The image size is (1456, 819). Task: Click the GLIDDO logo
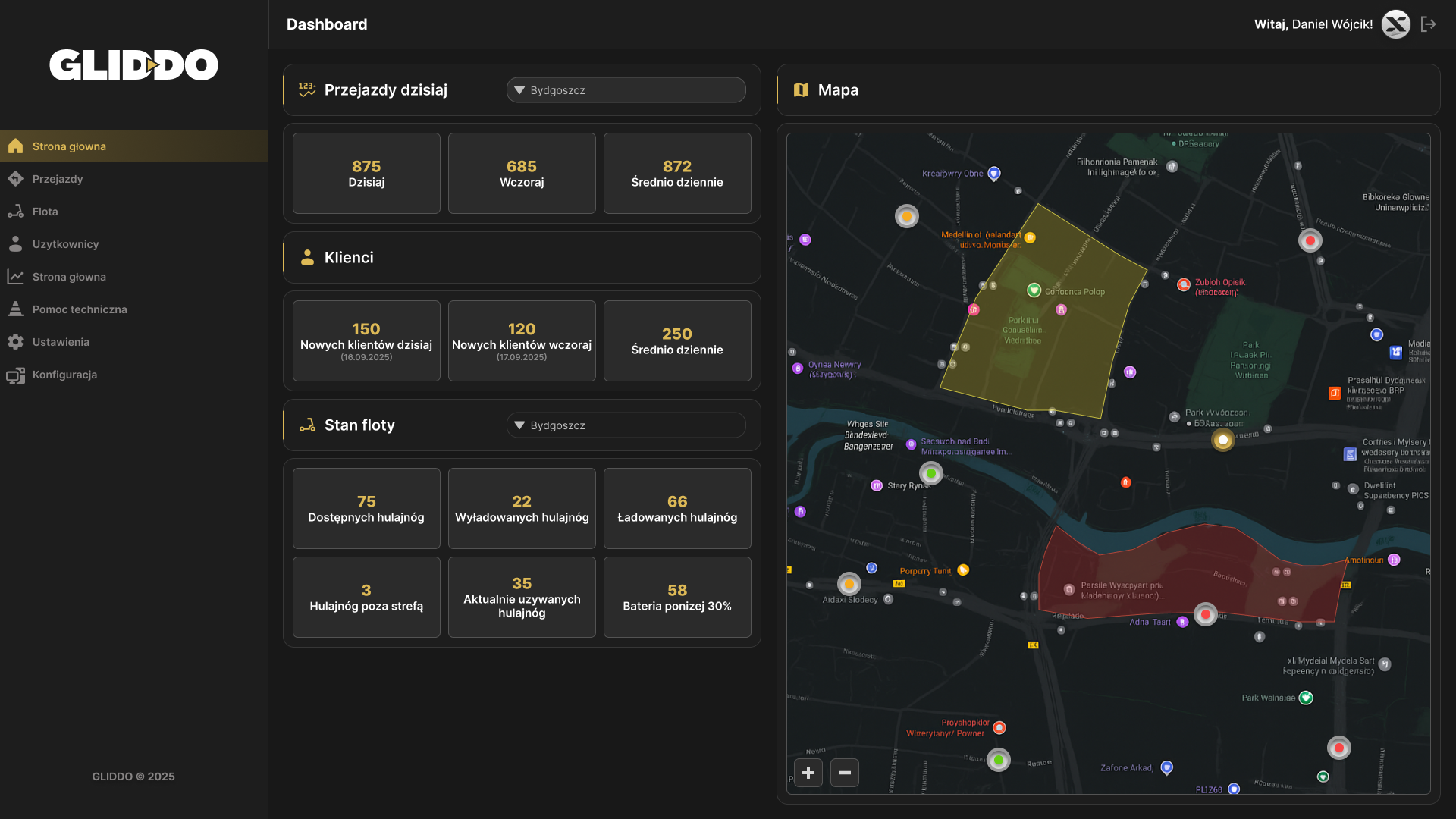pyautogui.click(x=133, y=65)
